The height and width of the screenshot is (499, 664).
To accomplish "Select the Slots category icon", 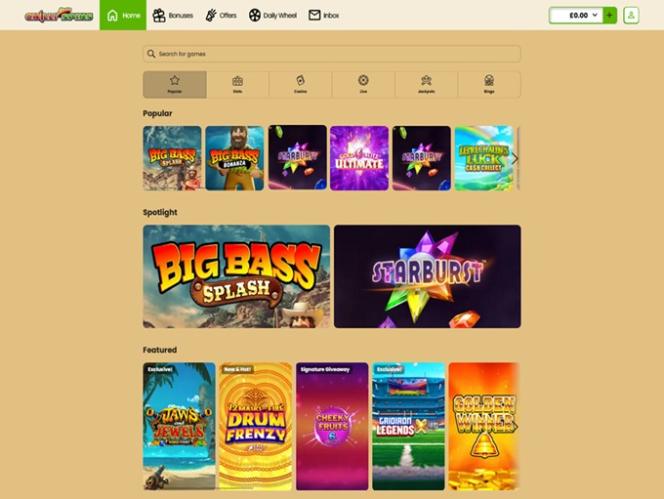I will pos(238,80).
